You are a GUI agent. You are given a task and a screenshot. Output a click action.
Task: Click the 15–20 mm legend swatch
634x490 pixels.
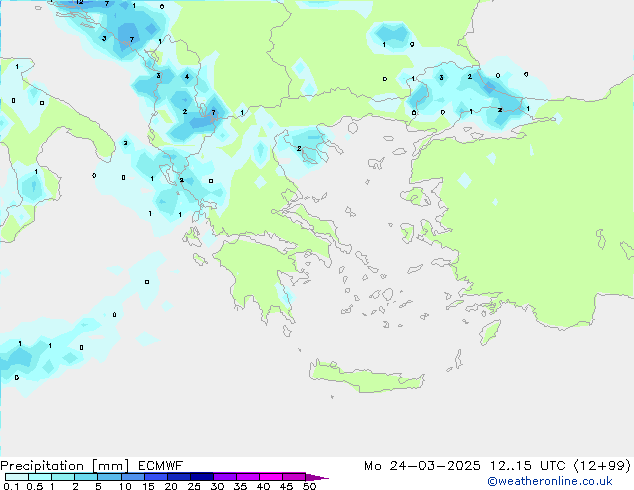(155, 477)
